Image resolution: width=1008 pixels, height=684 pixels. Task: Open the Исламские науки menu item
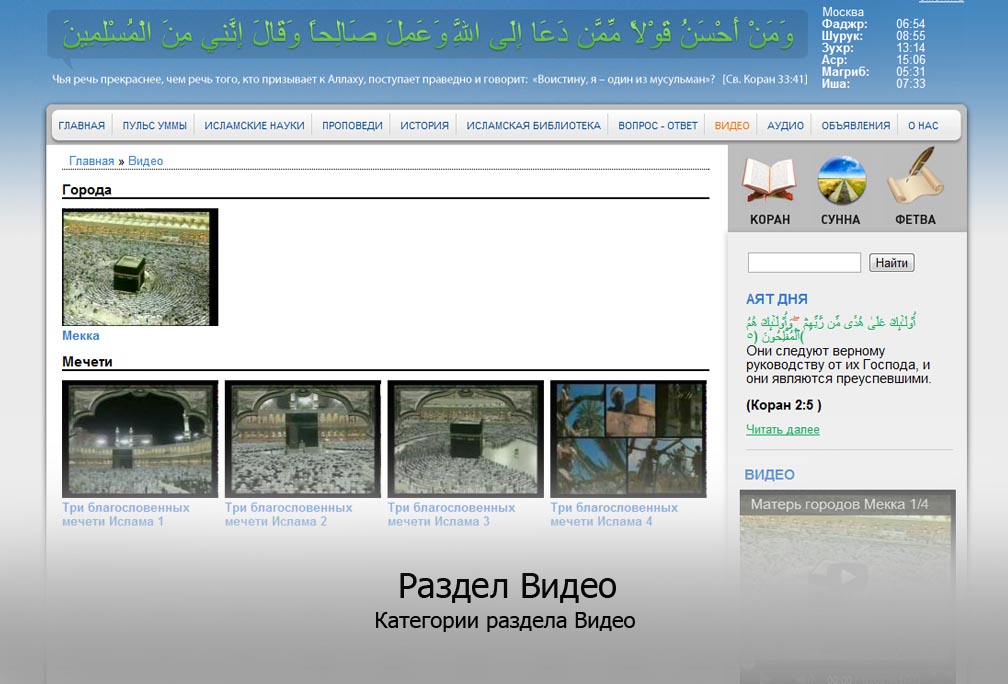click(x=255, y=125)
